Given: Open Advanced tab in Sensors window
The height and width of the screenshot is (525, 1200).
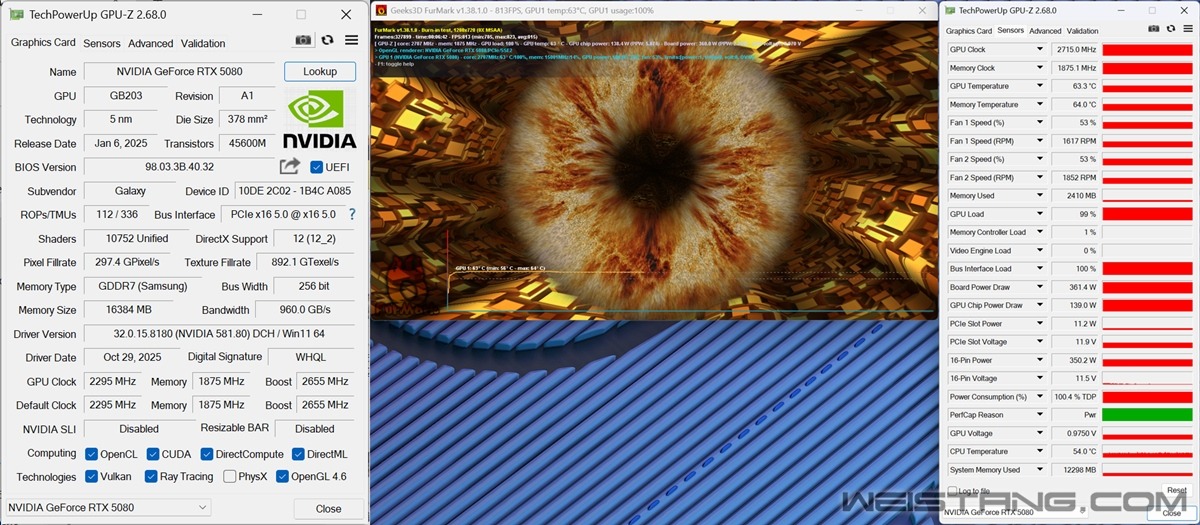Looking at the screenshot, I should click(1046, 31).
